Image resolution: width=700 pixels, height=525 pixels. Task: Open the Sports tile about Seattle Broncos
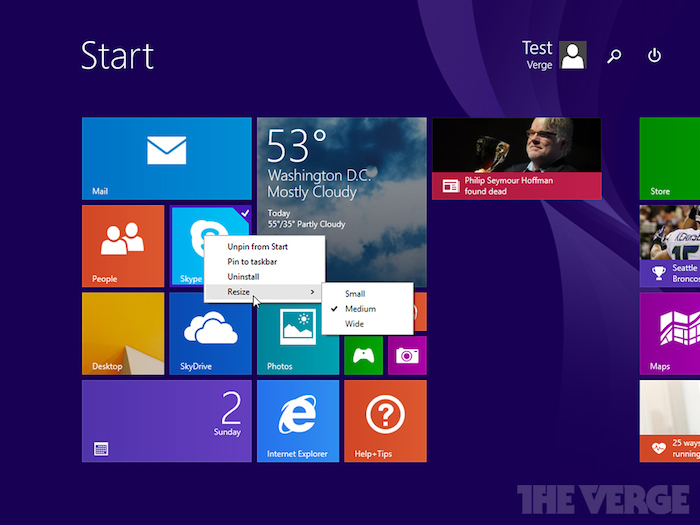click(x=669, y=246)
